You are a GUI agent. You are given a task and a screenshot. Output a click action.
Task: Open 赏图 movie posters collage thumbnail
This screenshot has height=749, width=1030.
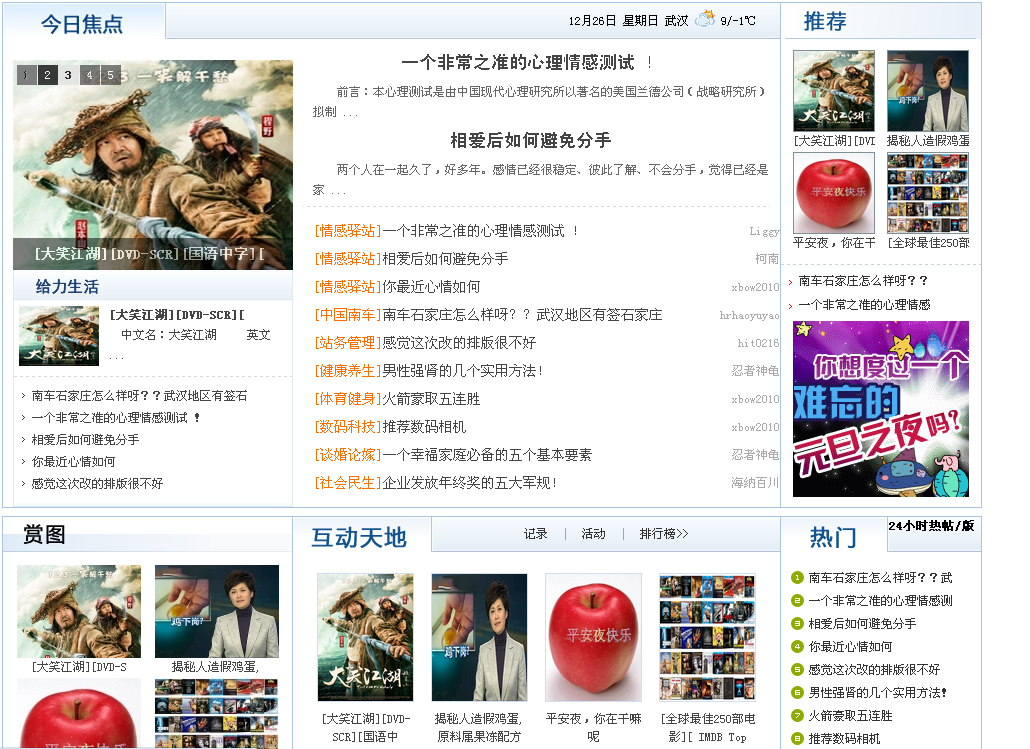click(x=217, y=714)
